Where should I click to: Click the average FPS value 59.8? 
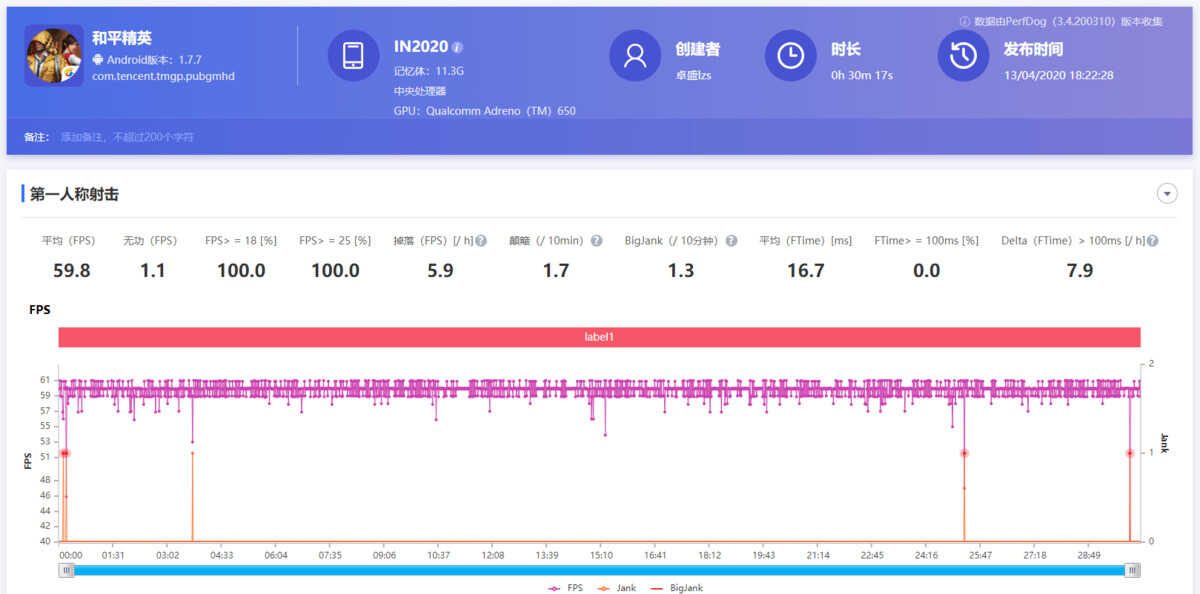click(71, 270)
